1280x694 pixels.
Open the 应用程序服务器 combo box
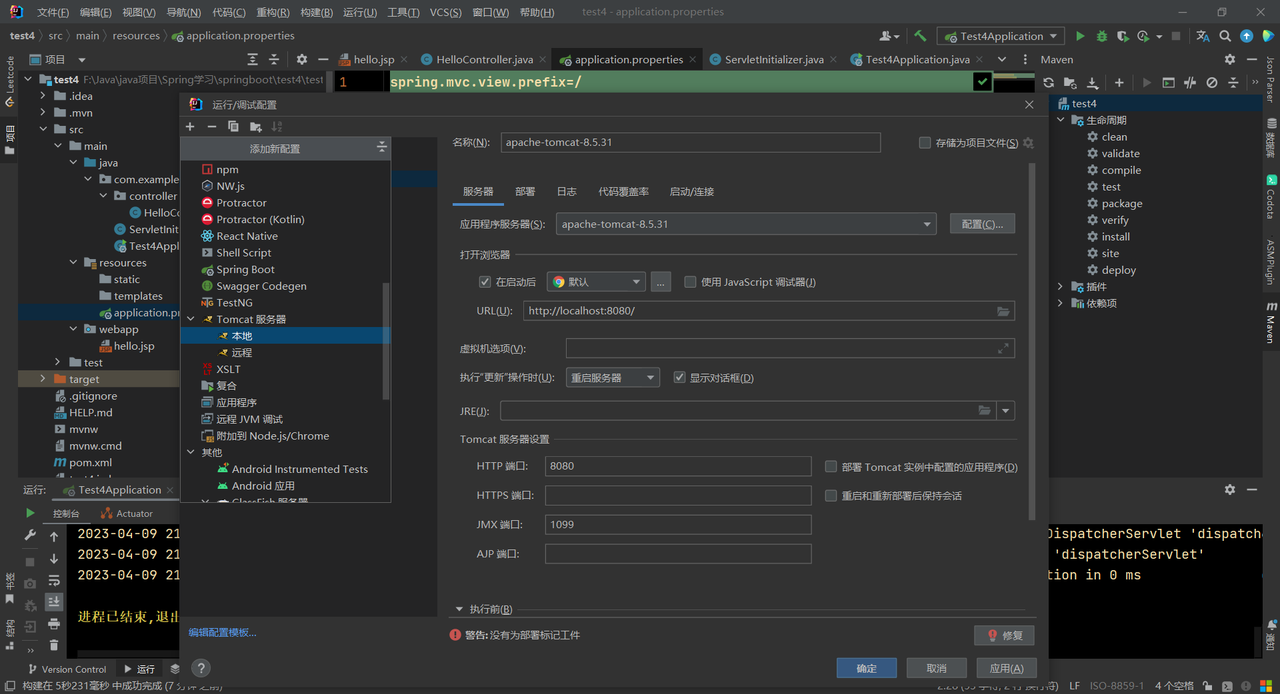[x=746, y=224]
